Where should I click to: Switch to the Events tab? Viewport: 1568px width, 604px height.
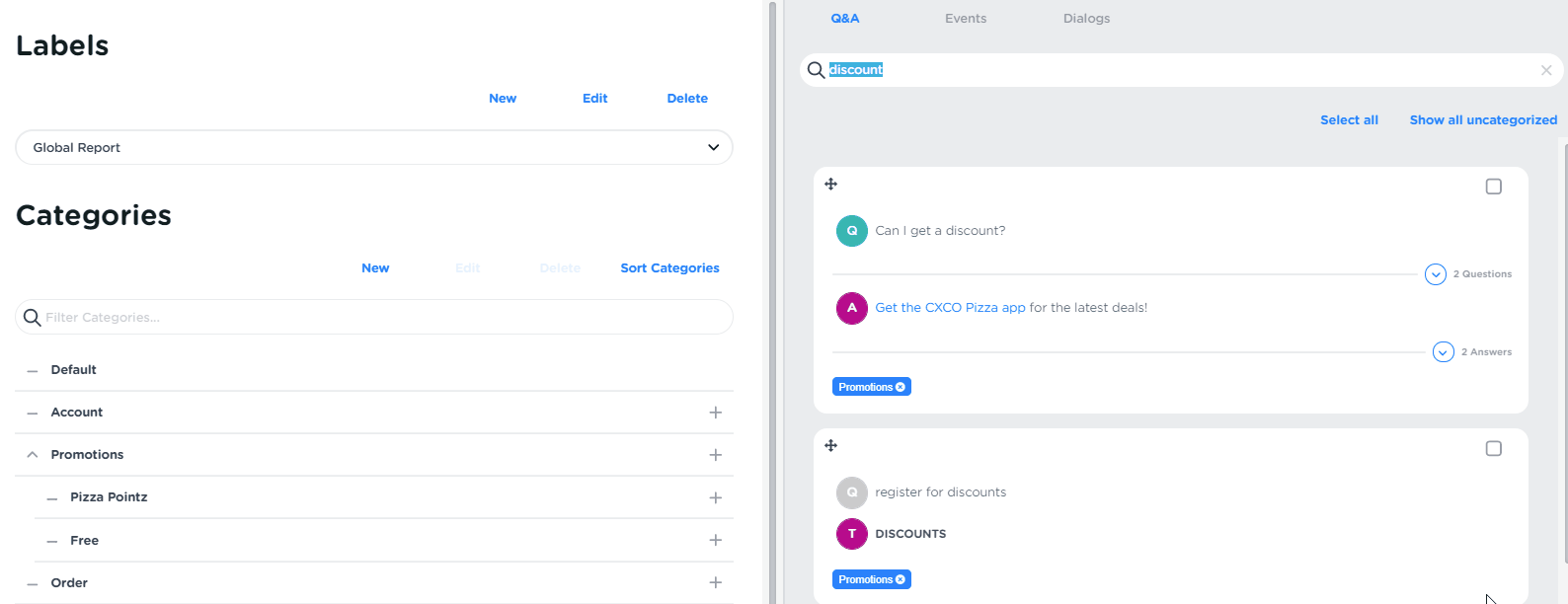coord(965,19)
